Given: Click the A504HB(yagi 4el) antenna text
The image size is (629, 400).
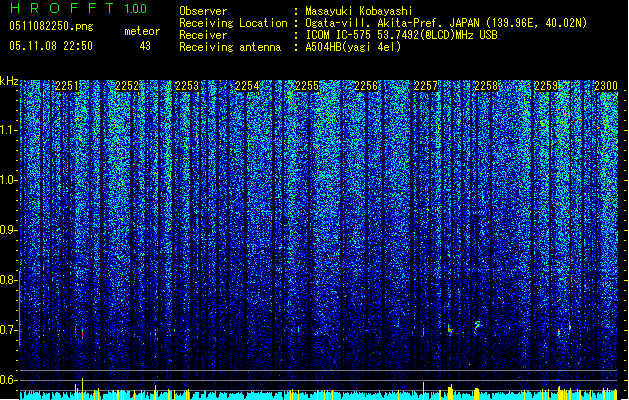Looking at the screenshot, I should point(353,47).
